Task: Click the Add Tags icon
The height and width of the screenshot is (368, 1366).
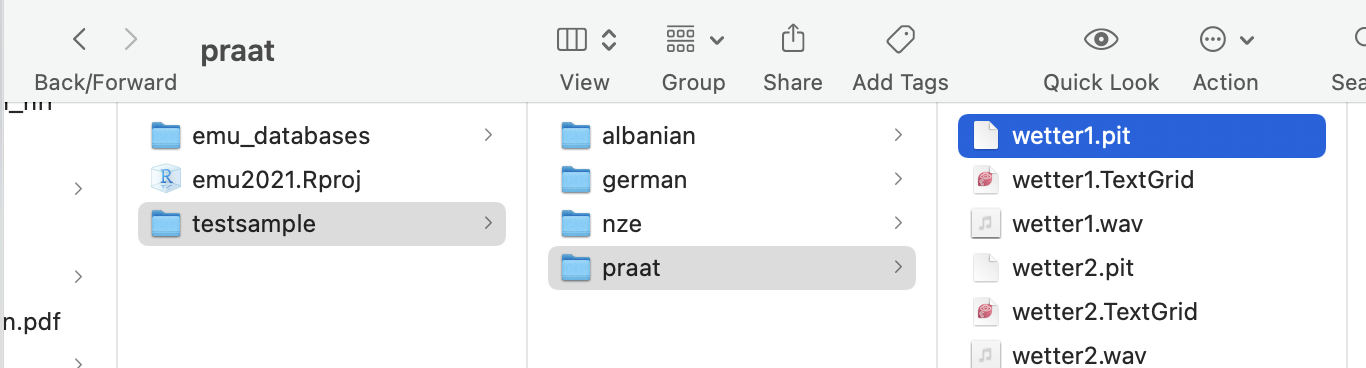Action: 900,40
